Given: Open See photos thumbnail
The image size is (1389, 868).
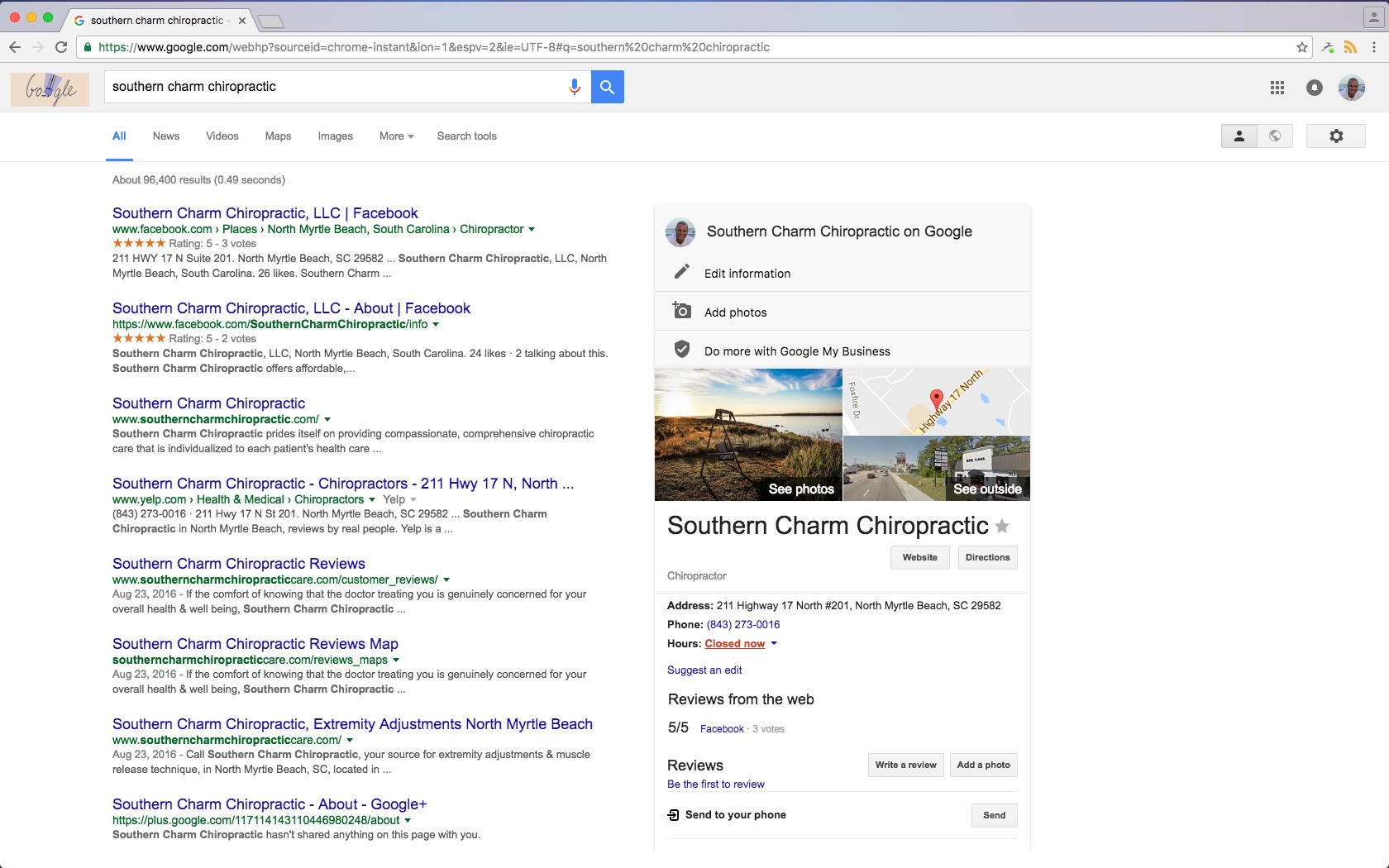Looking at the screenshot, I should point(748,435).
